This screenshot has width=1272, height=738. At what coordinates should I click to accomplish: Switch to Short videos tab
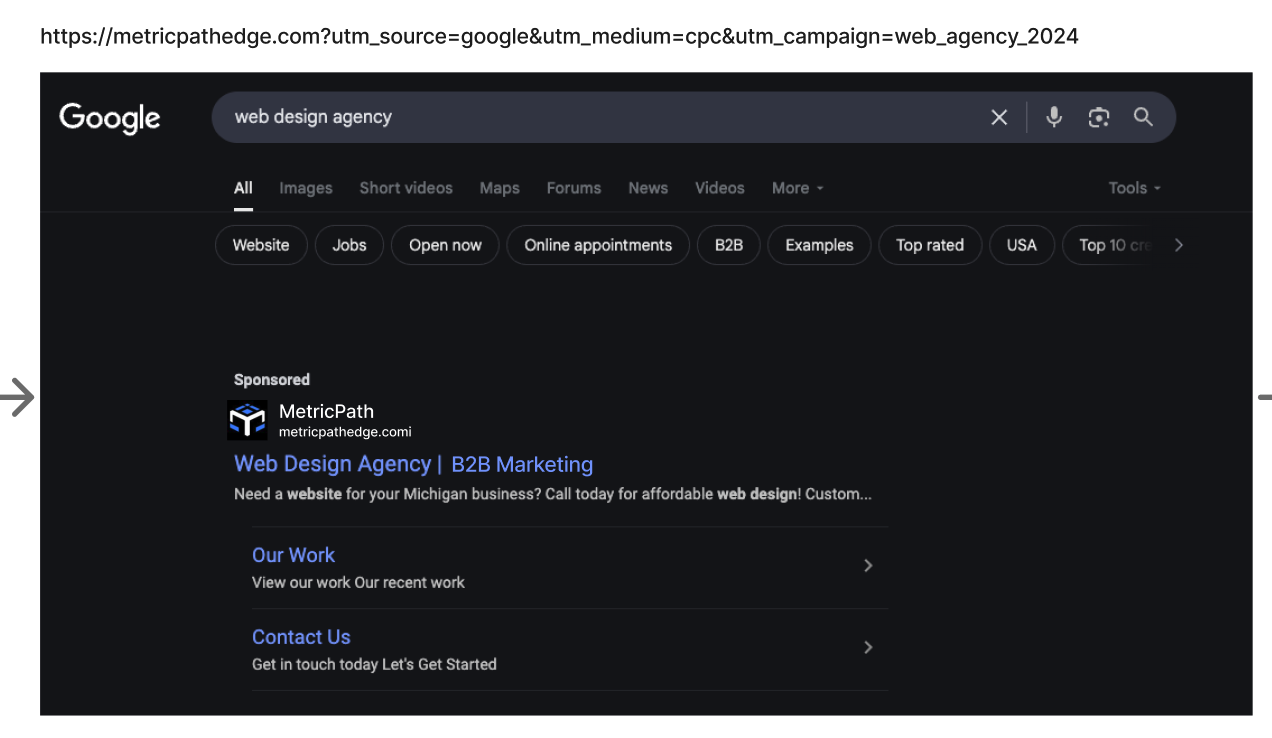pyautogui.click(x=406, y=188)
